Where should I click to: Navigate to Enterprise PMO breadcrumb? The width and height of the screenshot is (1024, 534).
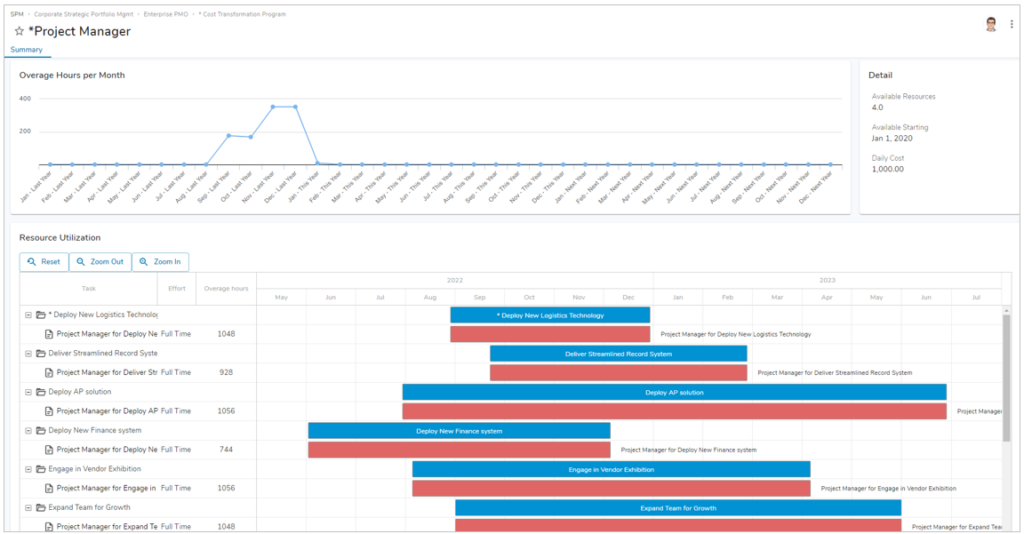tap(166, 14)
